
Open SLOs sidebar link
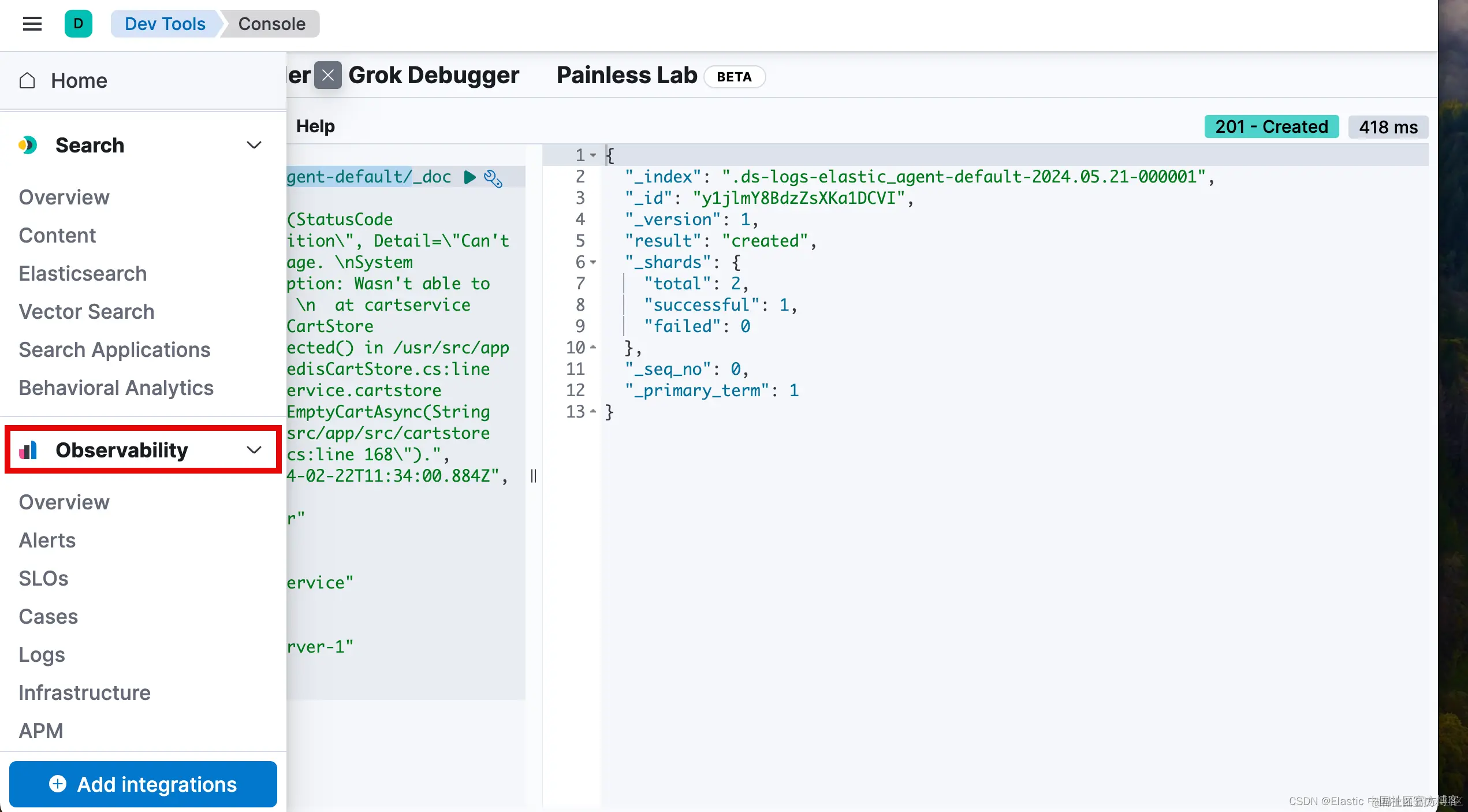(x=43, y=578)
